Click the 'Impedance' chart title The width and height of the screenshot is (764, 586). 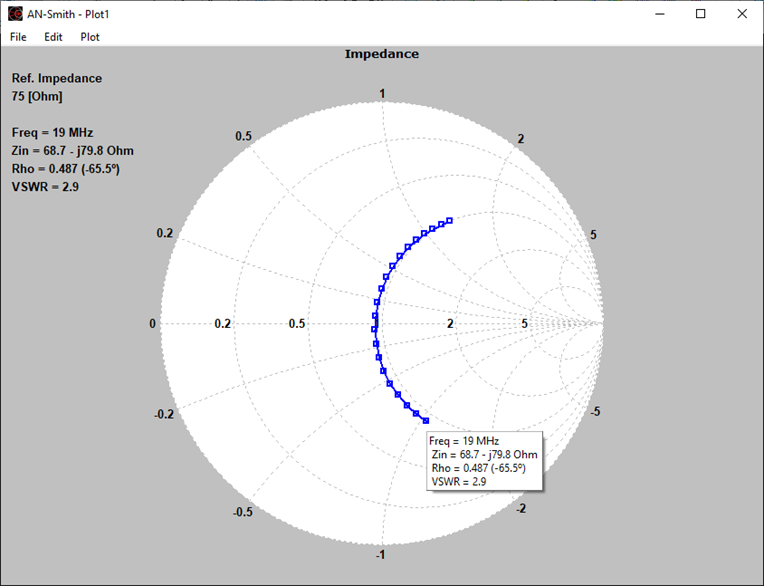click(x=382, y=54)
